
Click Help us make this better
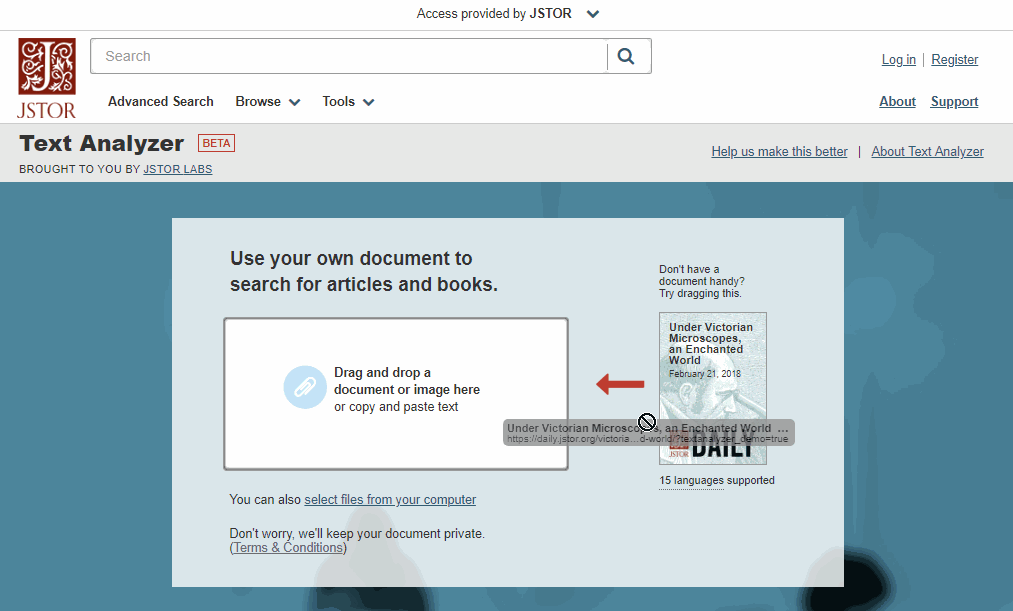779,151
